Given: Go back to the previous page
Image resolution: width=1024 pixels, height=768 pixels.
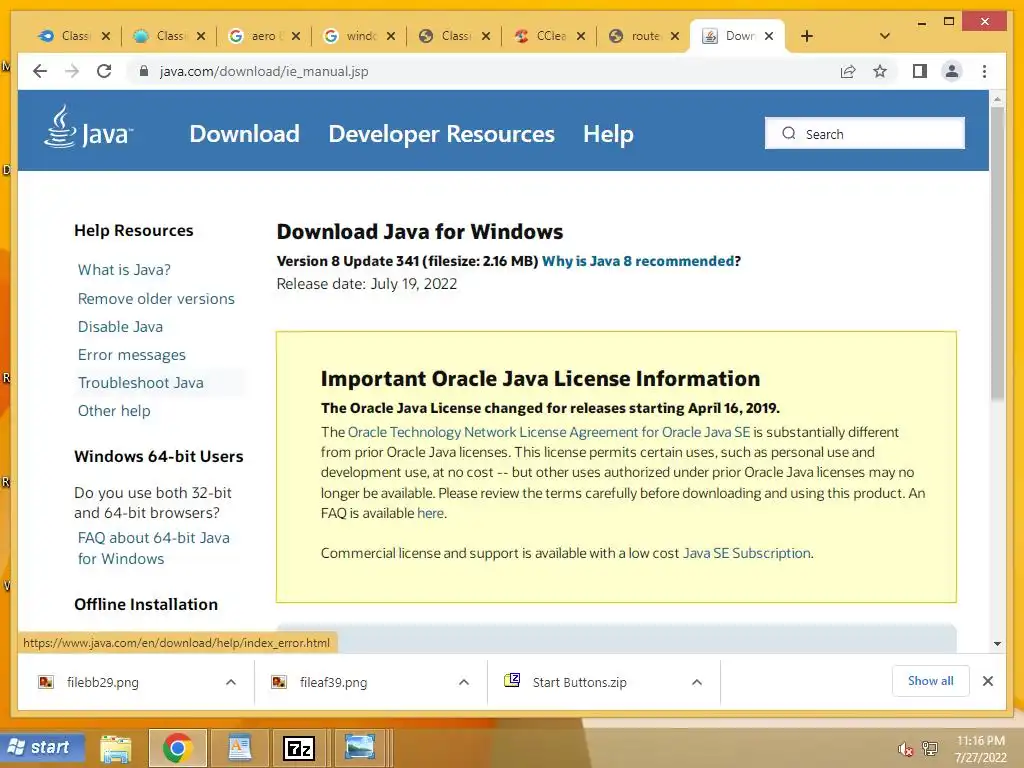Looking at the screenshot, I should (40, 71).
